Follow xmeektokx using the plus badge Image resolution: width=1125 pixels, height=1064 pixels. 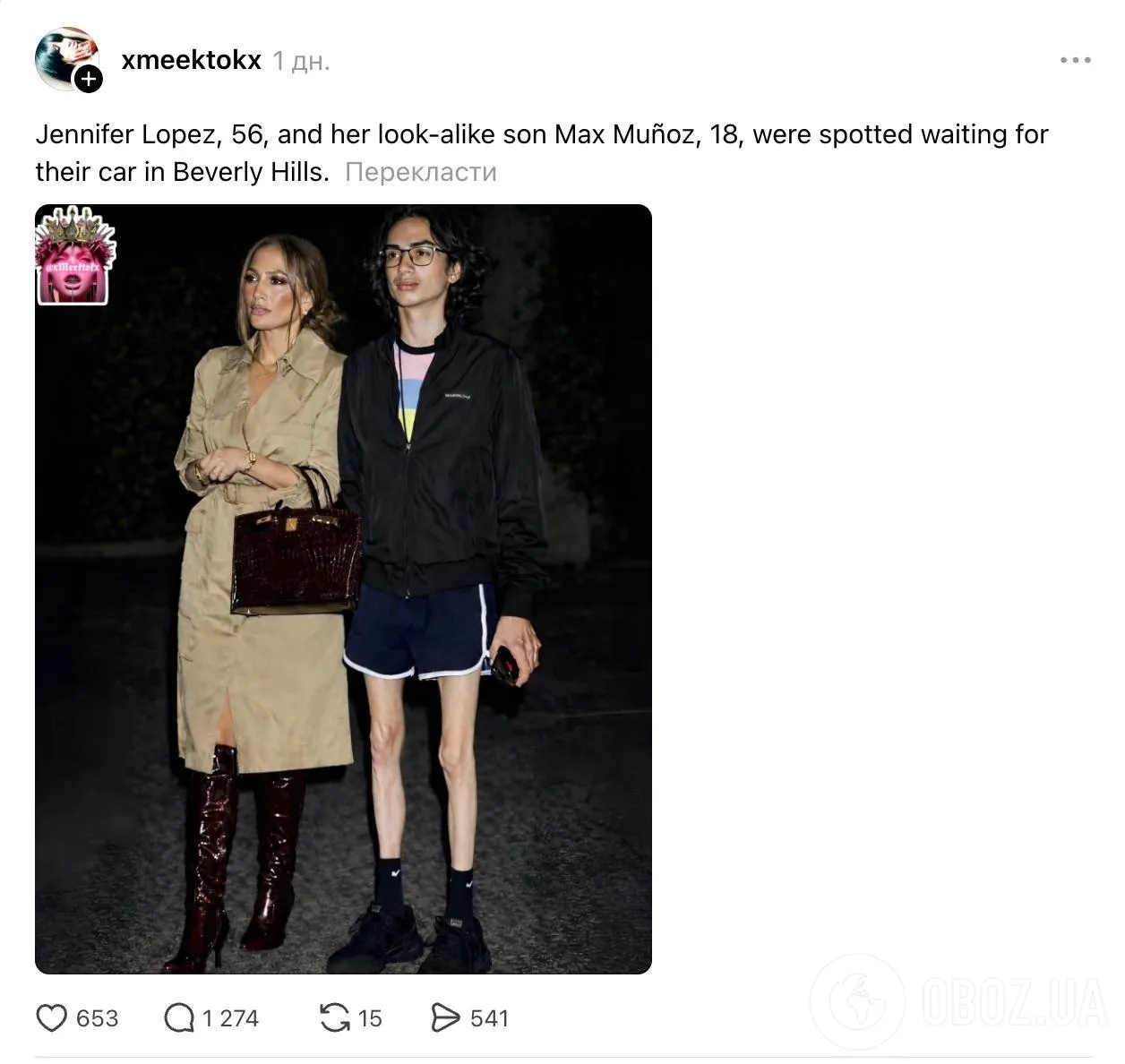tap(88, 79)
